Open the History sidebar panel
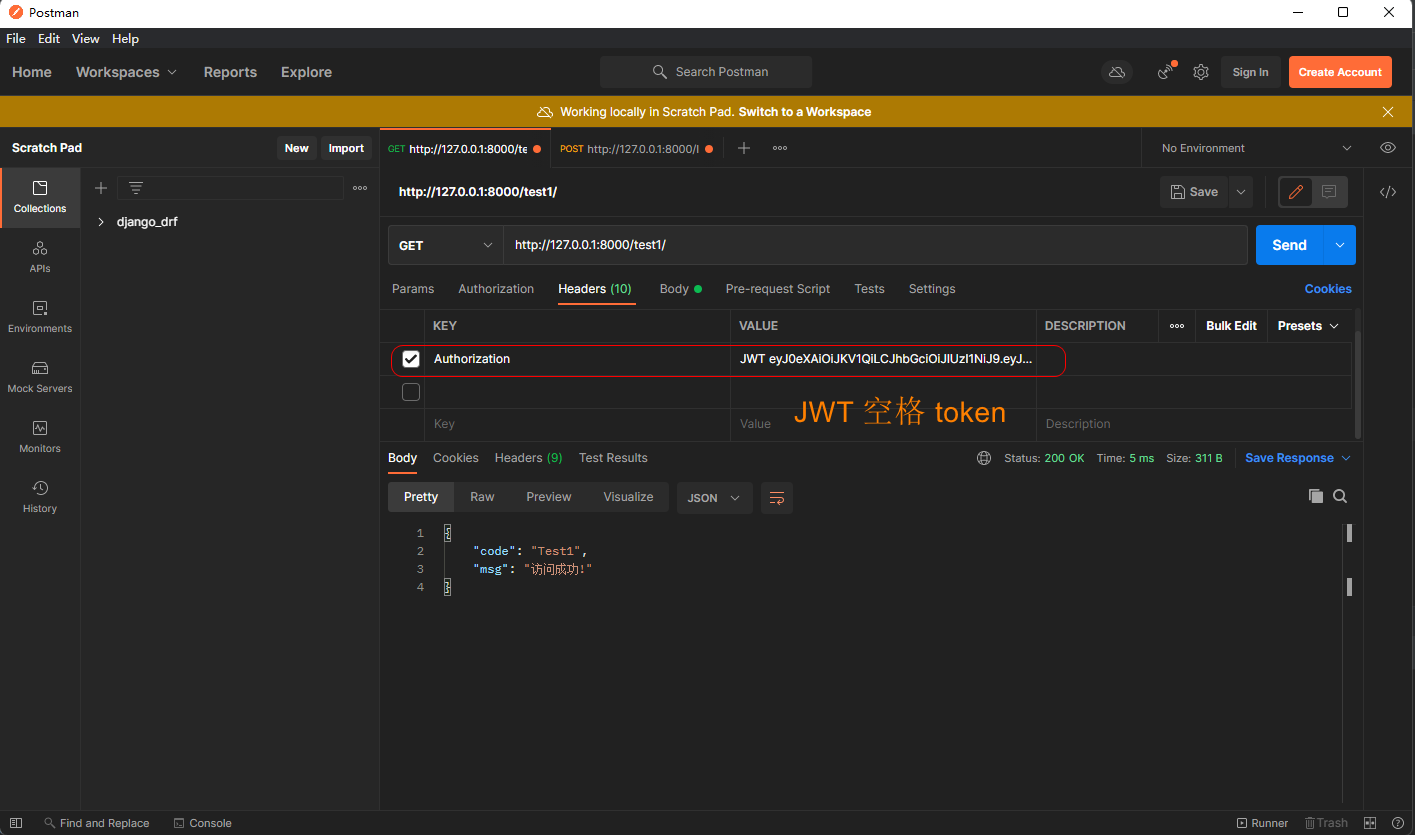Image resolution: width=1415 pixels, height=835 pixels. (40, 497)
